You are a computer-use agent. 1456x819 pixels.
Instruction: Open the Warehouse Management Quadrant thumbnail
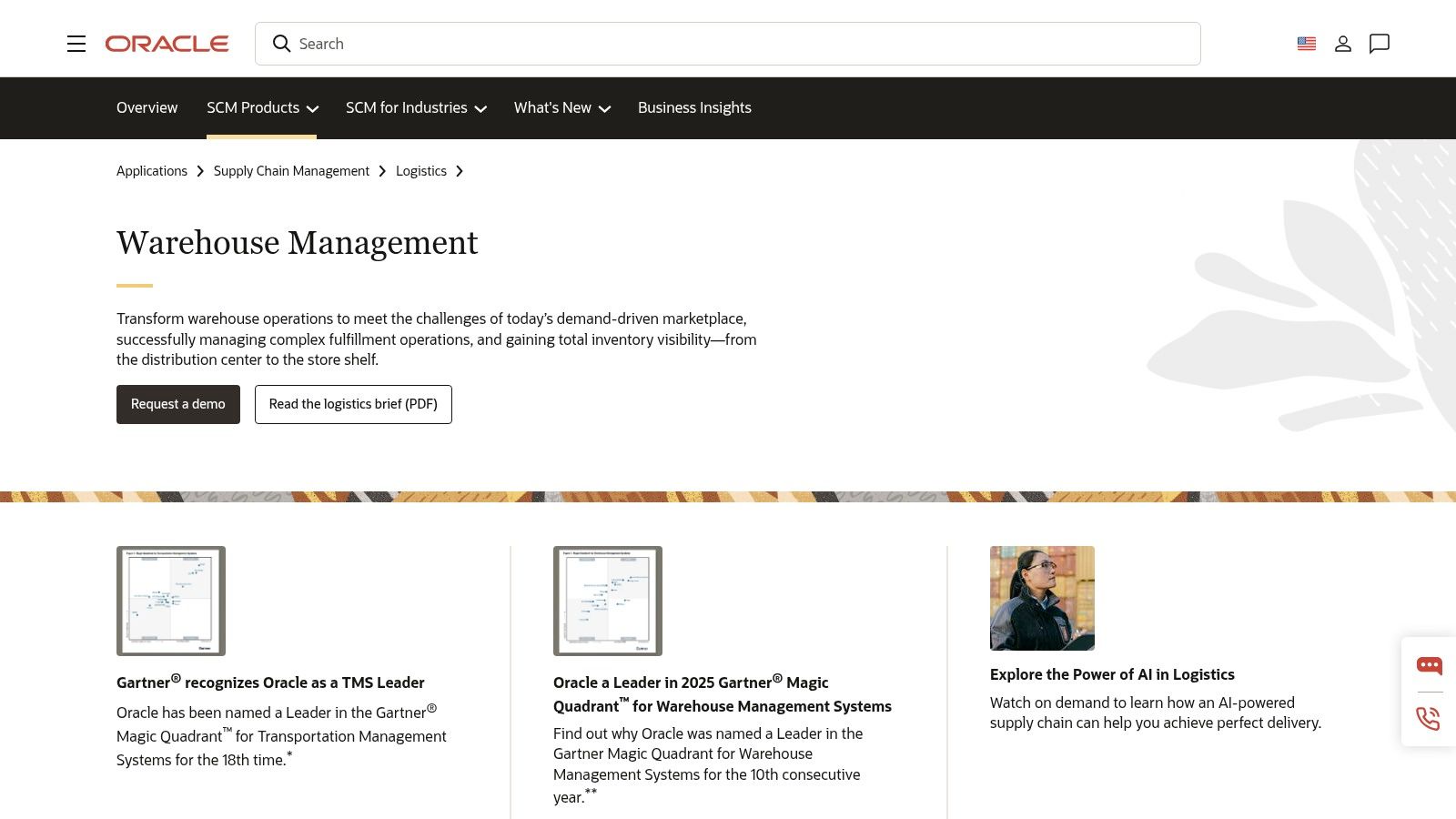[x=608, y=601]
